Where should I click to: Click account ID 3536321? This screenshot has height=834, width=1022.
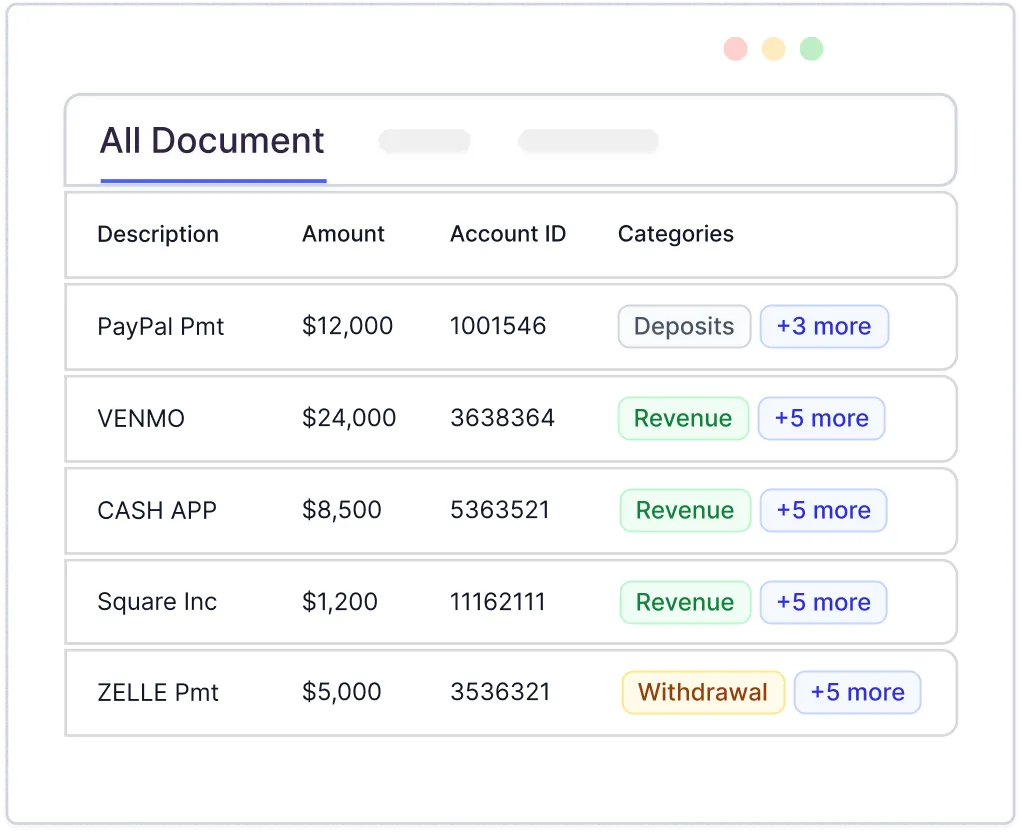click(500, 692)
